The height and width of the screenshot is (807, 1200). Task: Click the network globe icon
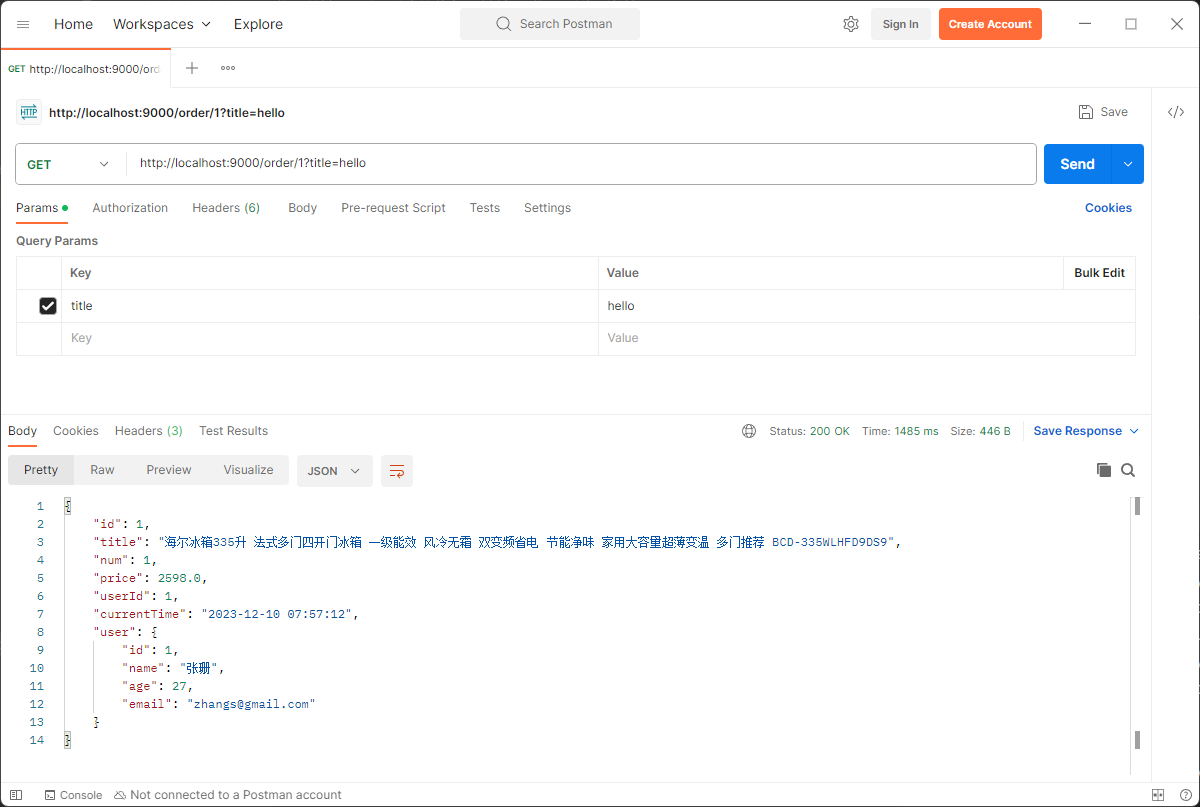pyautogui.click(x=749, y=431)
